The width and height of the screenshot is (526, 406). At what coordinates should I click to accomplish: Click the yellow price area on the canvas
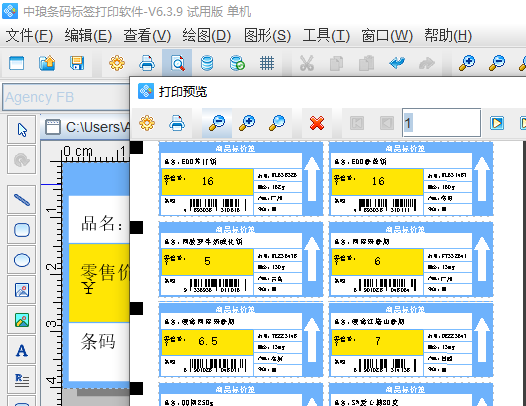99,283
